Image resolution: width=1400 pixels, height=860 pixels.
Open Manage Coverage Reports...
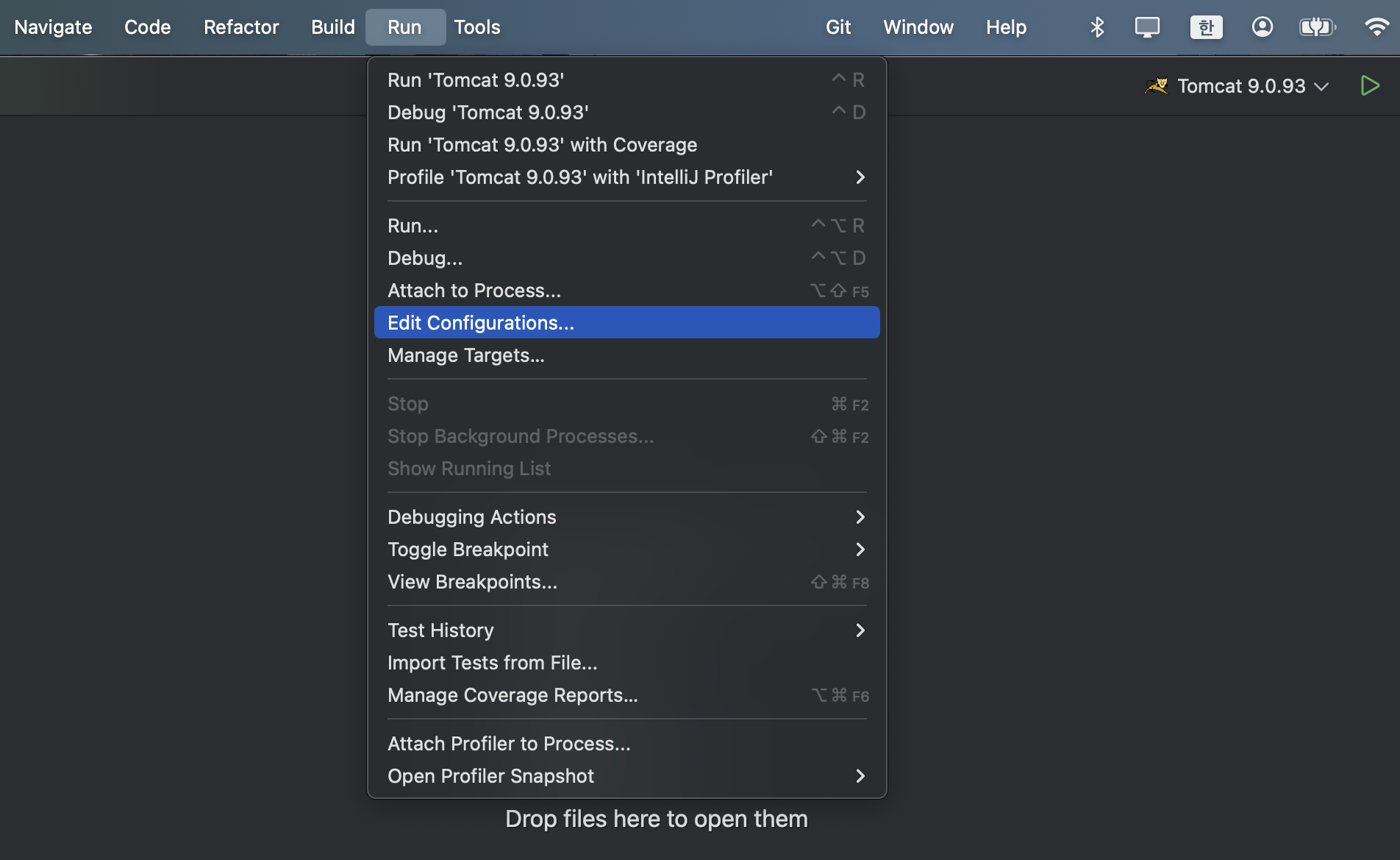[626, 695]
